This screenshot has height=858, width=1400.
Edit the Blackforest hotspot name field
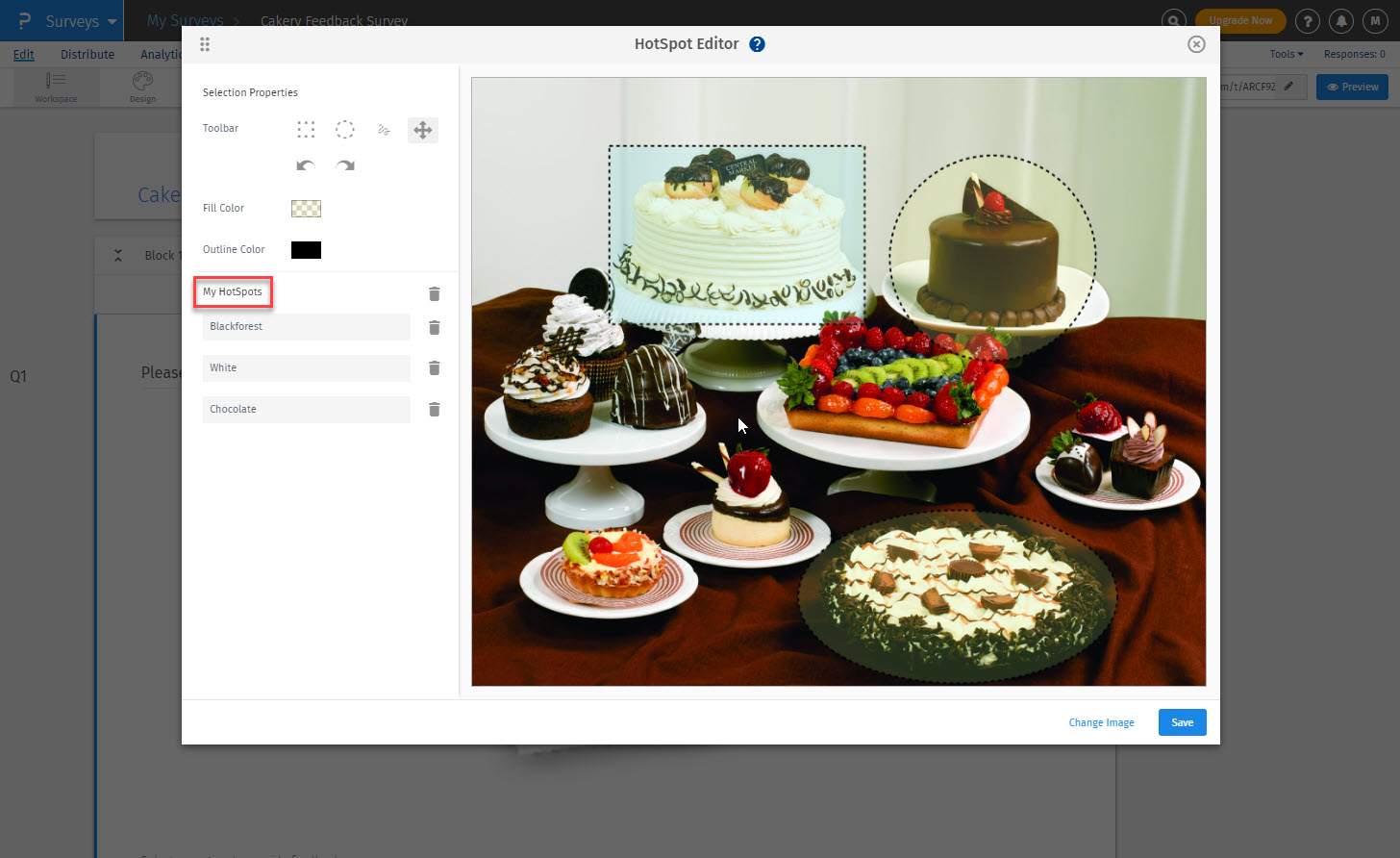click(306, 327)
